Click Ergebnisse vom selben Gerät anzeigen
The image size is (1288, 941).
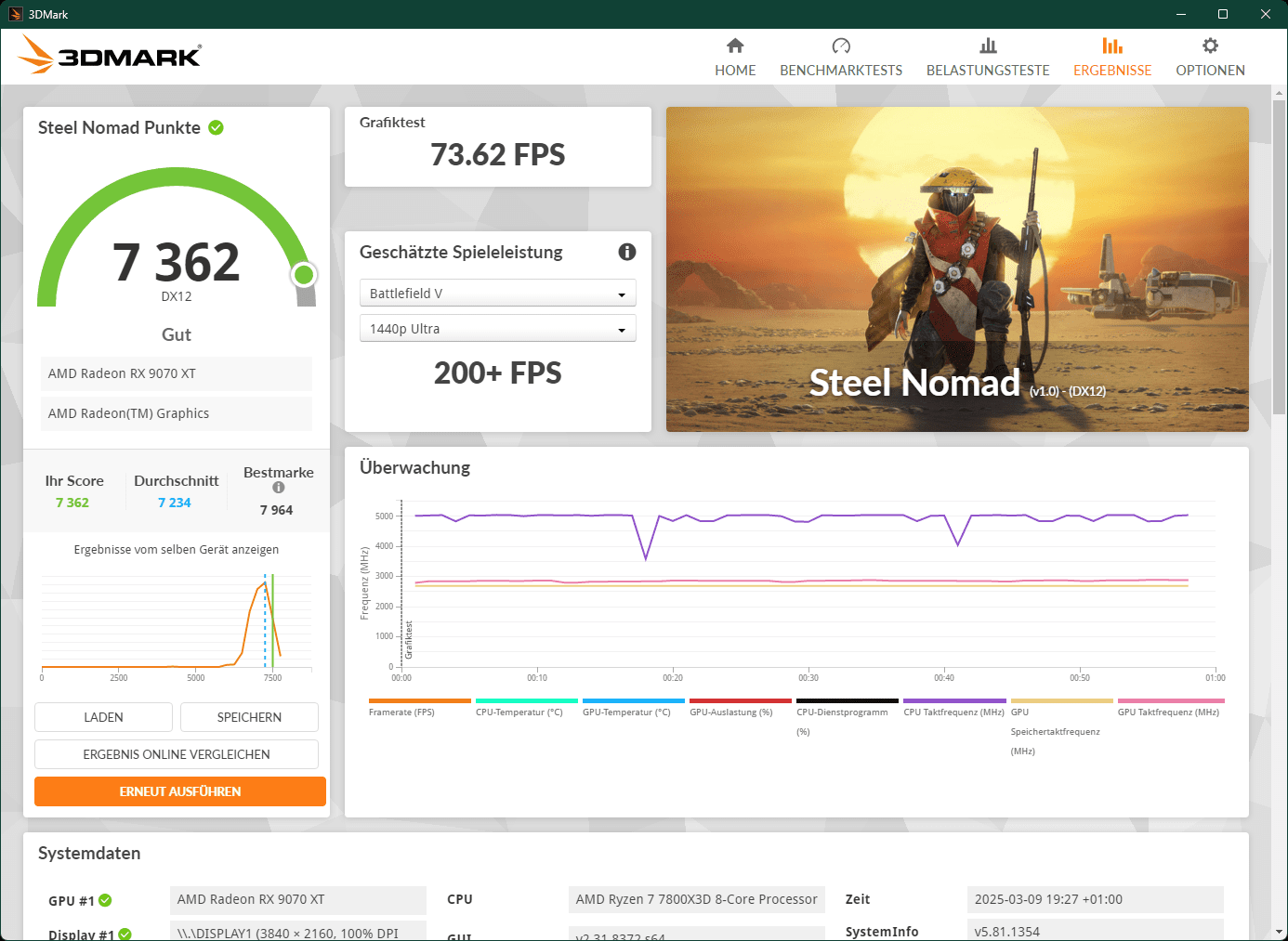(x=177, y=550)
